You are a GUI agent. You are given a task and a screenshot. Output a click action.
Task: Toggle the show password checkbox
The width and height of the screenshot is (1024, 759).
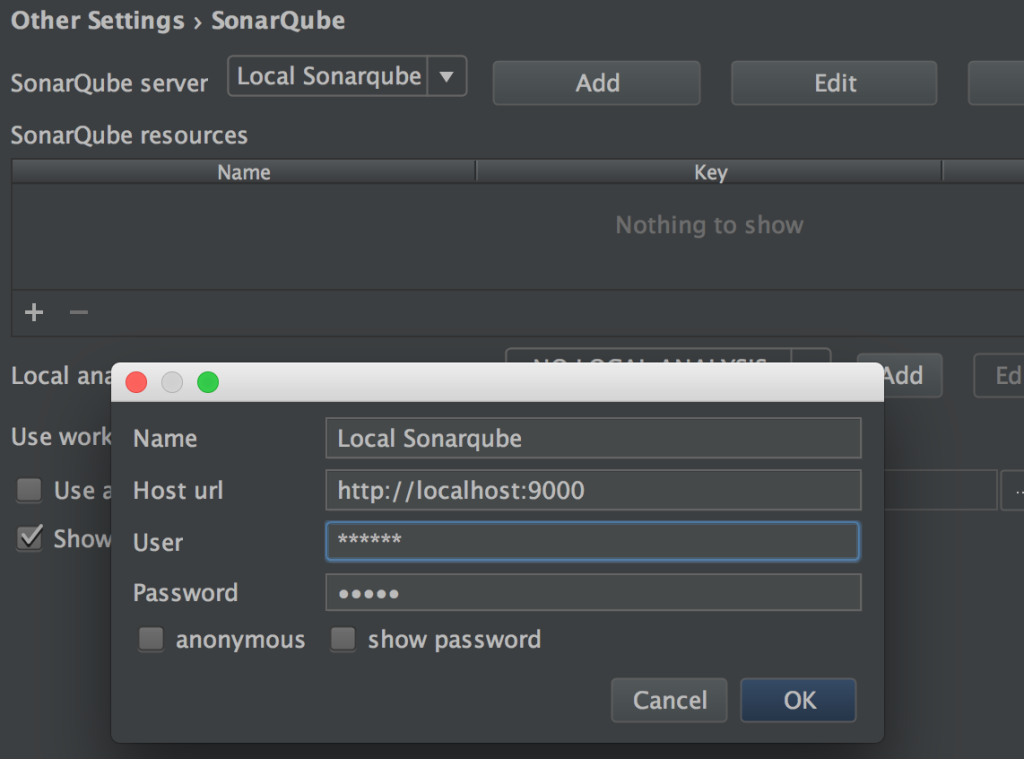(x=343, y=639)
